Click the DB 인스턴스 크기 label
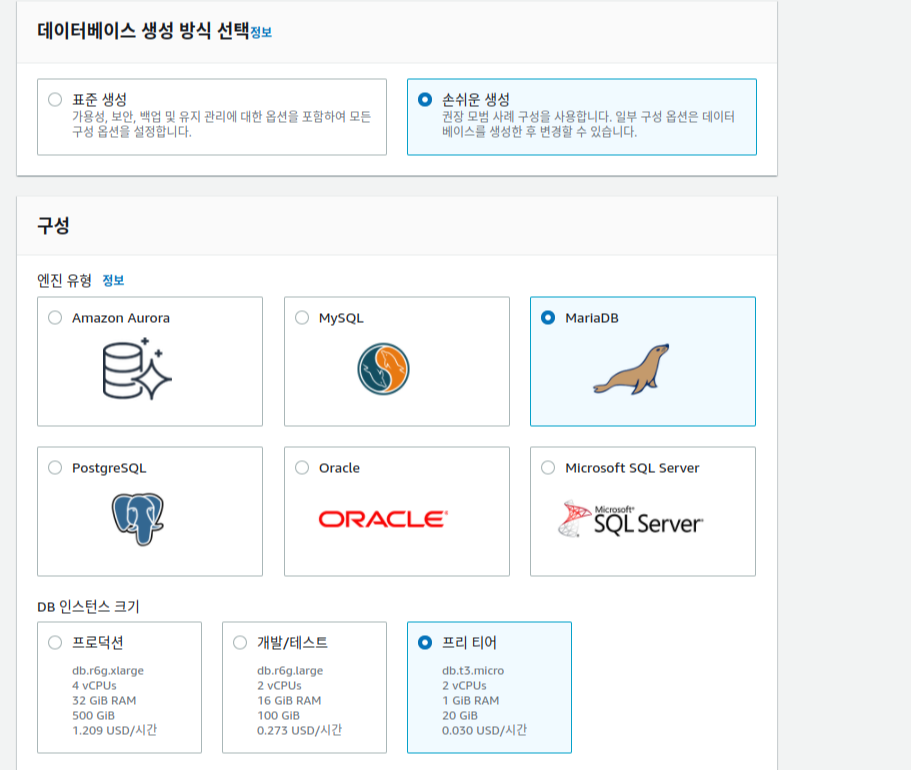911x770 pixels. pyautogui.click(x=88, y=607)
